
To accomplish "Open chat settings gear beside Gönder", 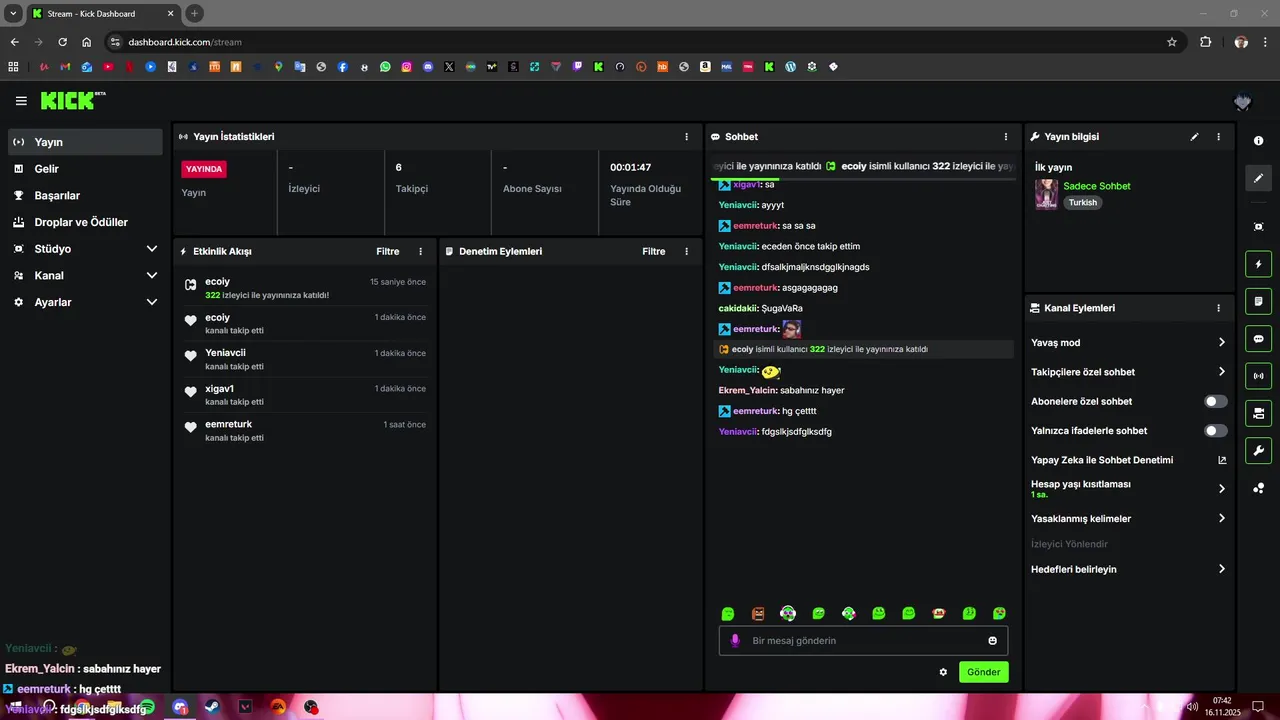I will pyautogui.click(x=943, y=672).
